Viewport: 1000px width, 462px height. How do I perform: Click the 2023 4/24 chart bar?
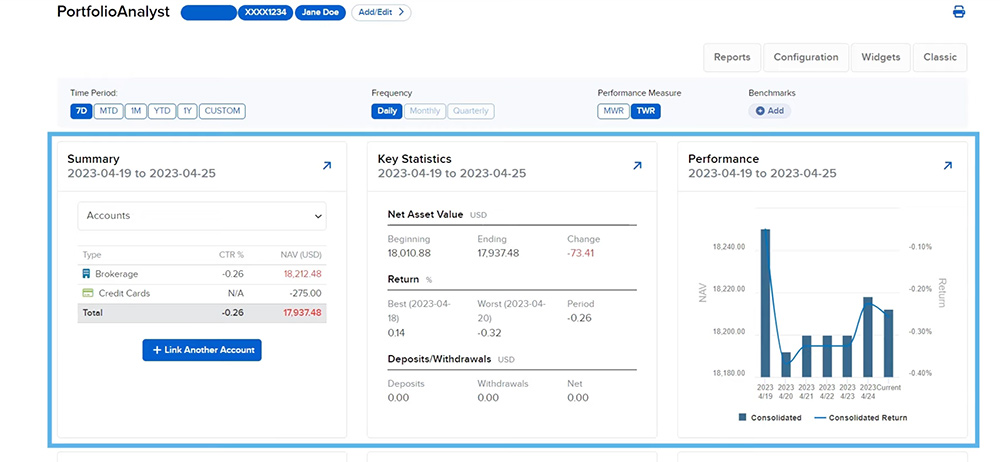(868, 337)
